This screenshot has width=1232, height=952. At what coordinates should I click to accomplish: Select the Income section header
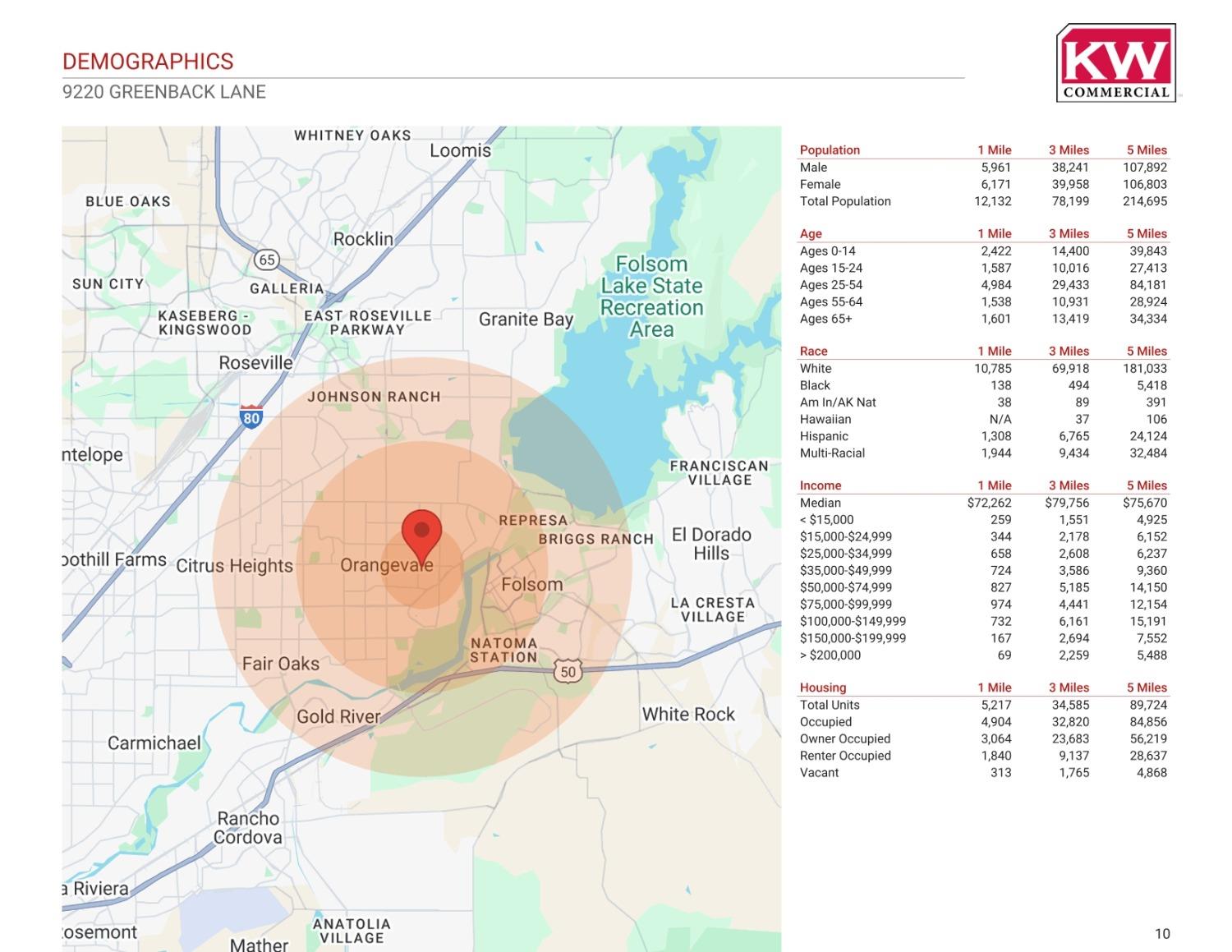821,485
